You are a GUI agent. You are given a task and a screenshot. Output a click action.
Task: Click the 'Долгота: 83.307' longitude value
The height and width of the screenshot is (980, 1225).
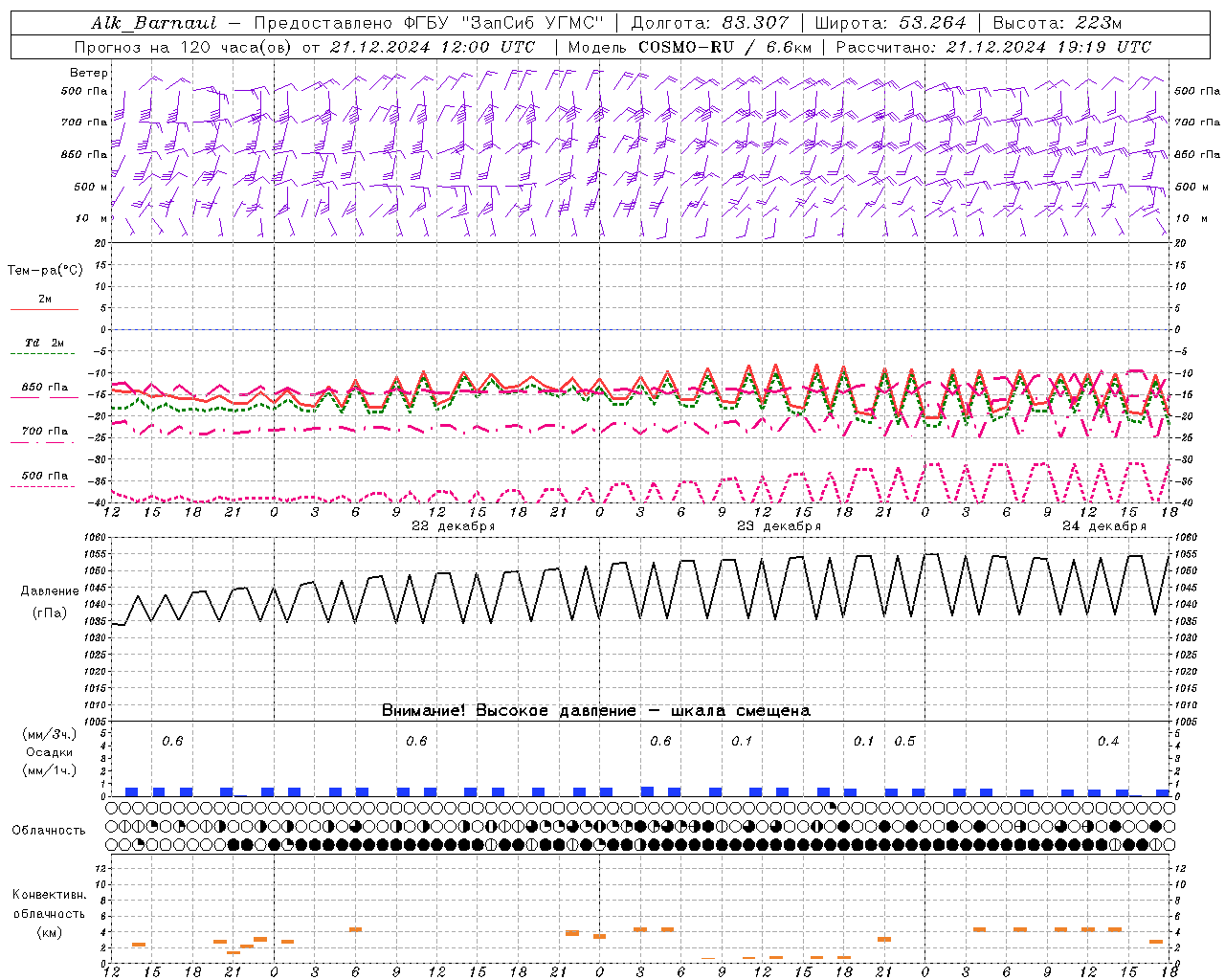710,23
